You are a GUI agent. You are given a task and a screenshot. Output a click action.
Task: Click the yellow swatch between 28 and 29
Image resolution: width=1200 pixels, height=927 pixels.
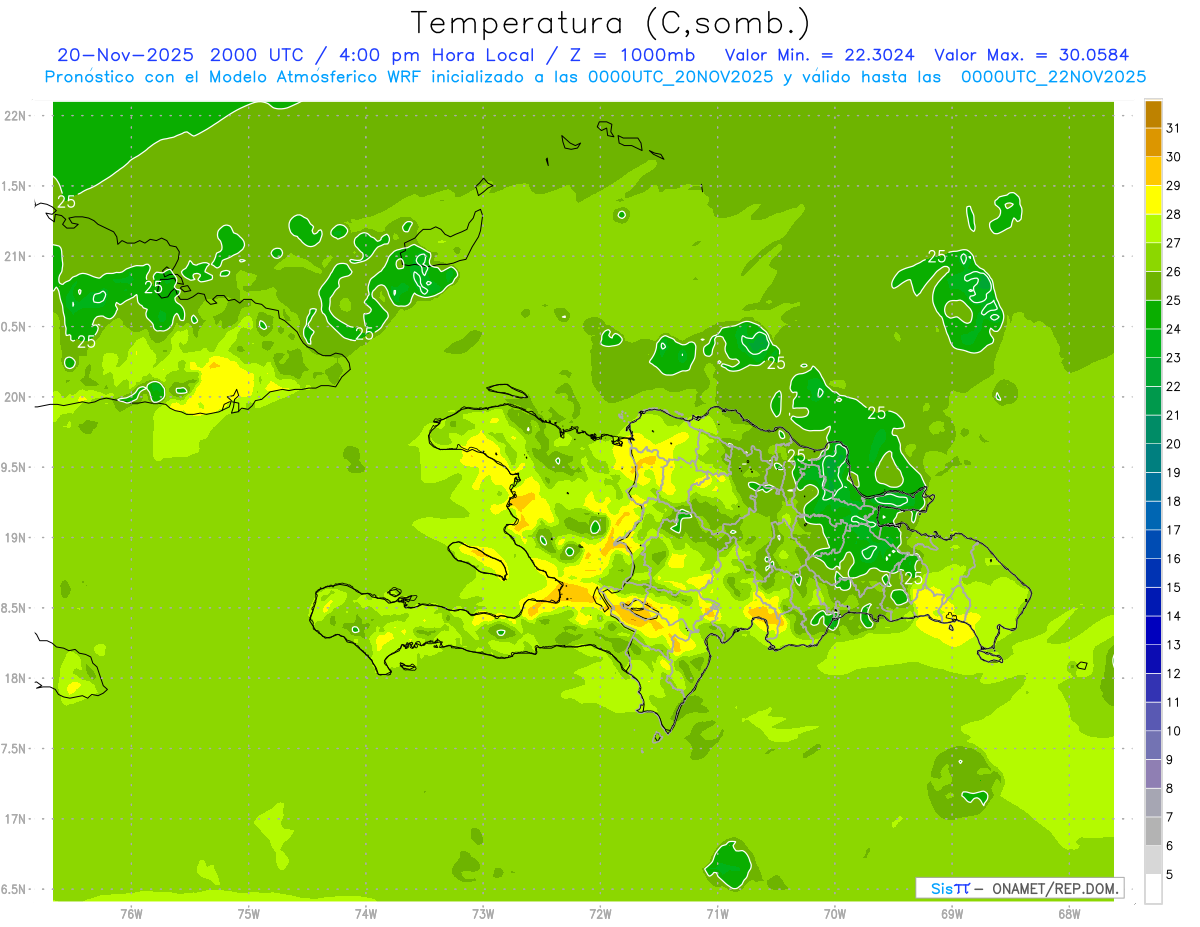coord(1153,200)
